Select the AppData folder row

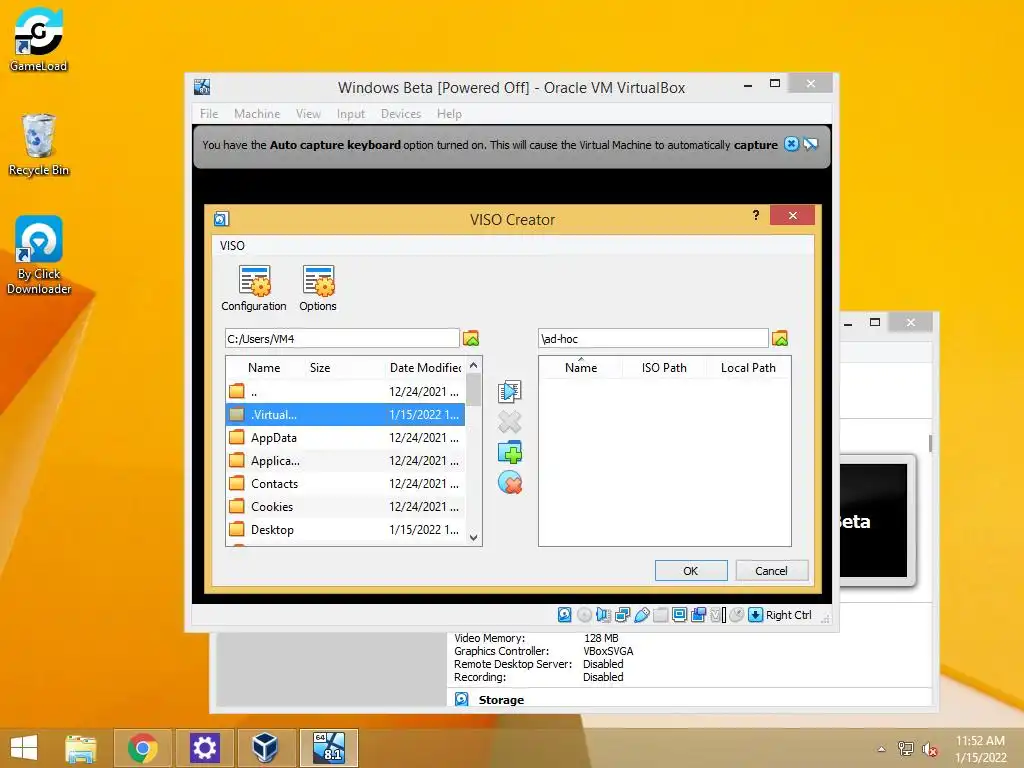coord(345,438)
